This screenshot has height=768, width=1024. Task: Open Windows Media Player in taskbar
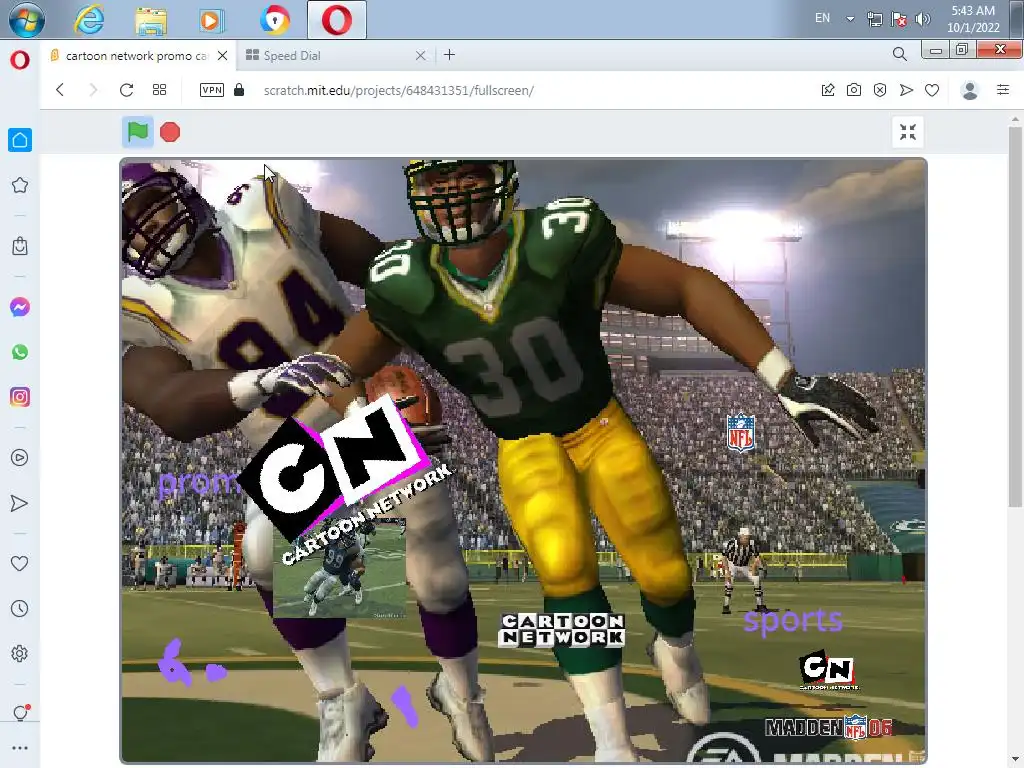click(x=210, y=21)
